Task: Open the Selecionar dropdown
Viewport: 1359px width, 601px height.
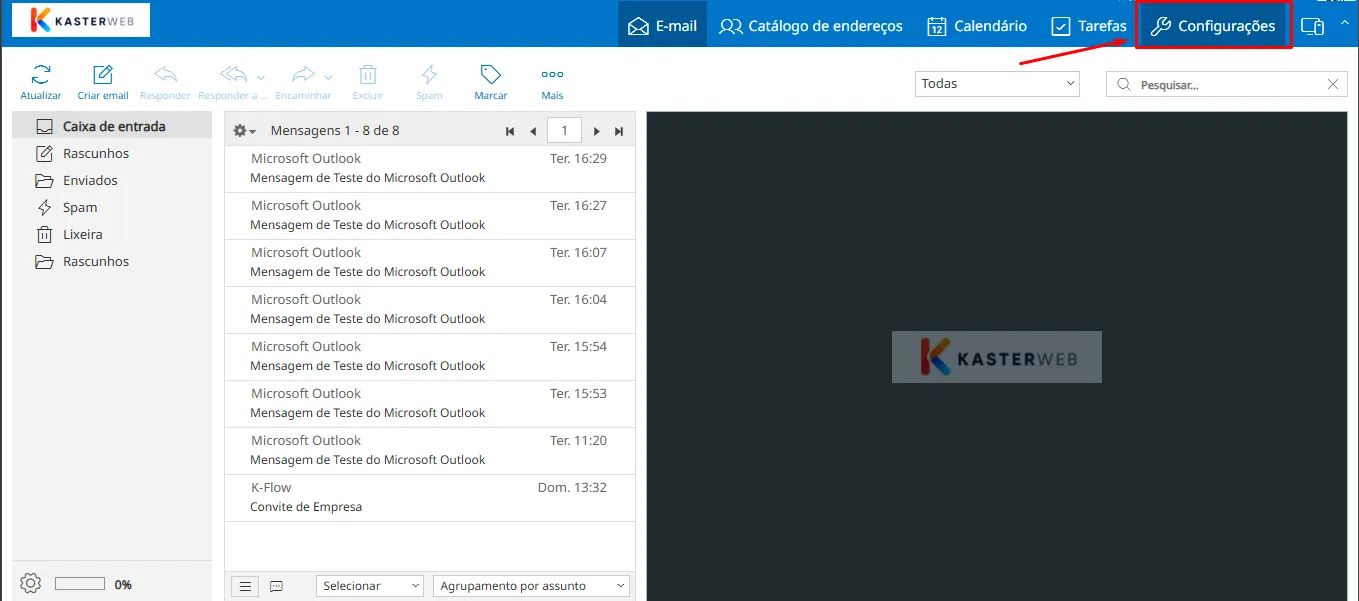Action: tap(370, 586)
